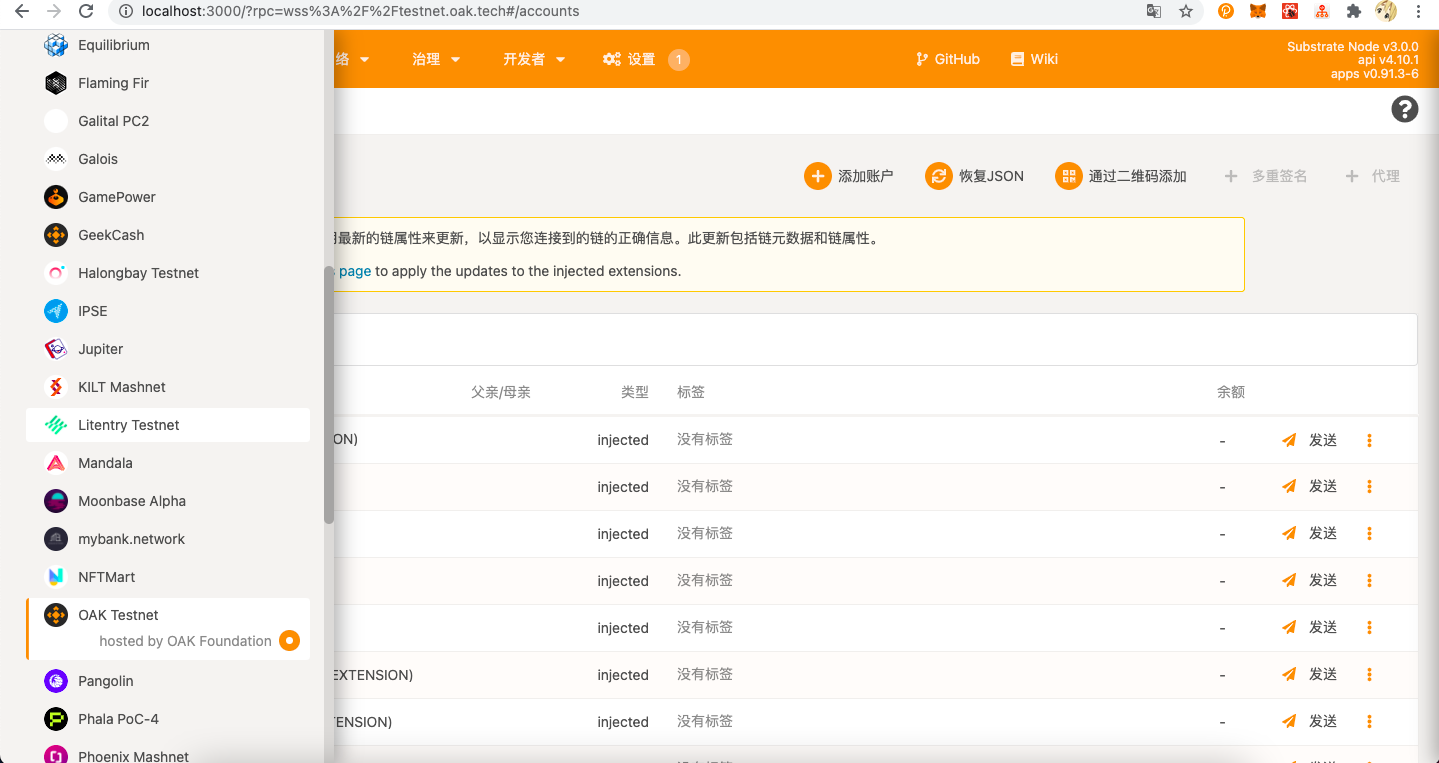The width and height of the screenshot is (1439, 763).
Task: Open the GitHub link in top bar
Action: [x=947, y=59]
